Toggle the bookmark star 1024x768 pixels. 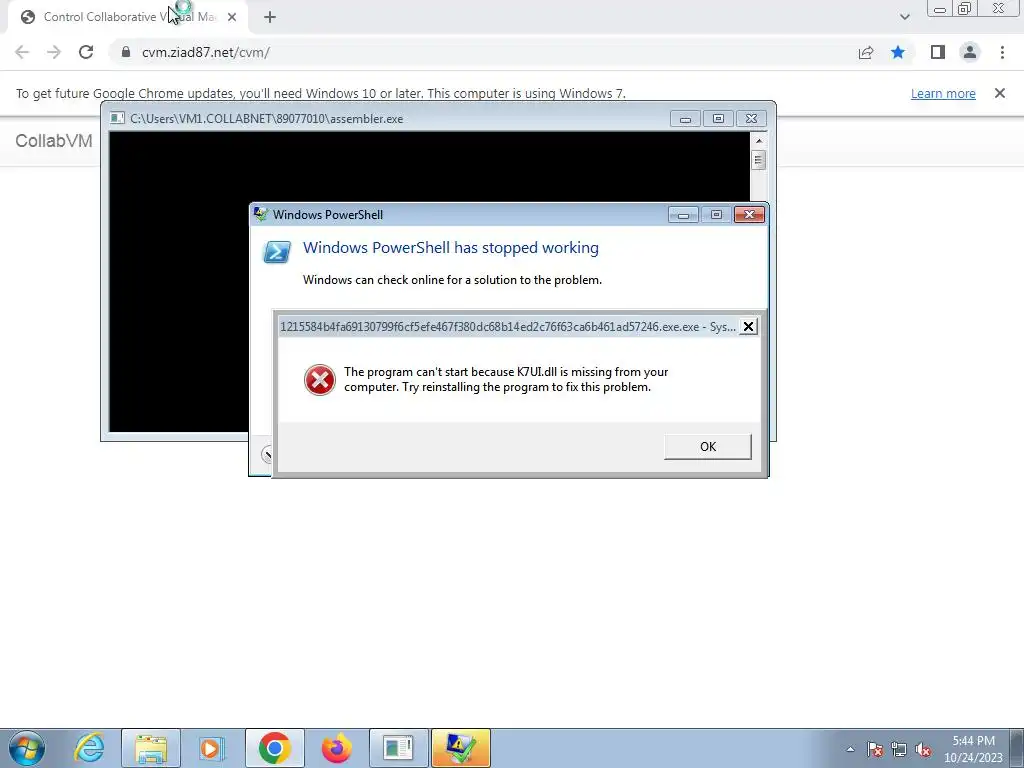point(898,52)
